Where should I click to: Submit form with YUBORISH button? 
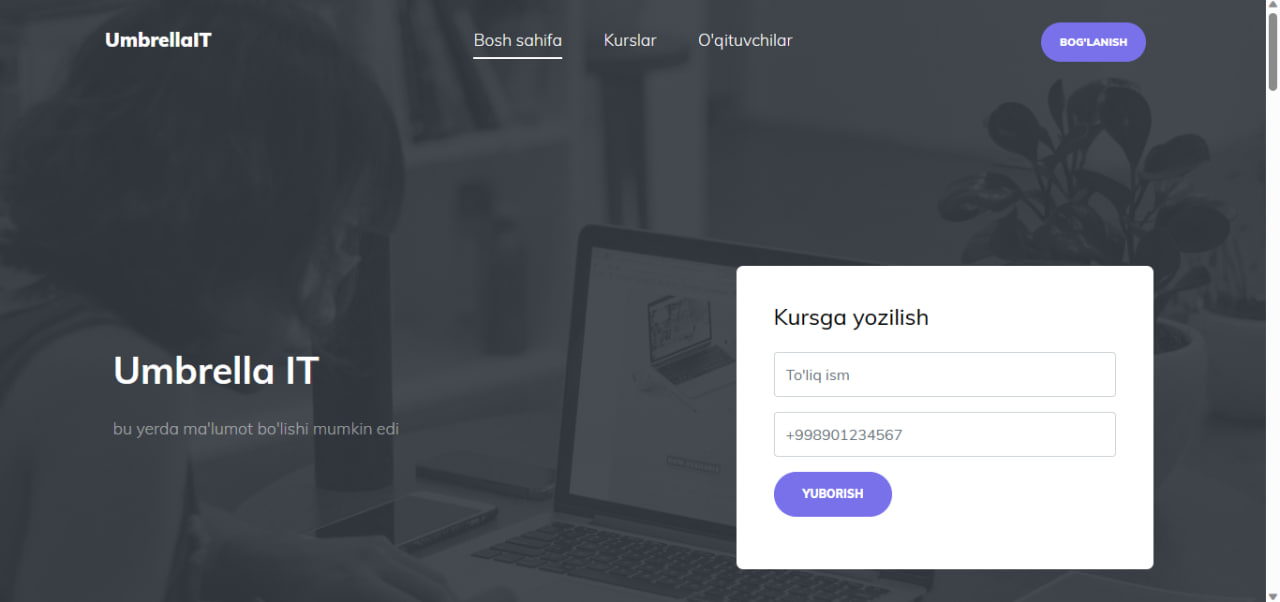833,494
